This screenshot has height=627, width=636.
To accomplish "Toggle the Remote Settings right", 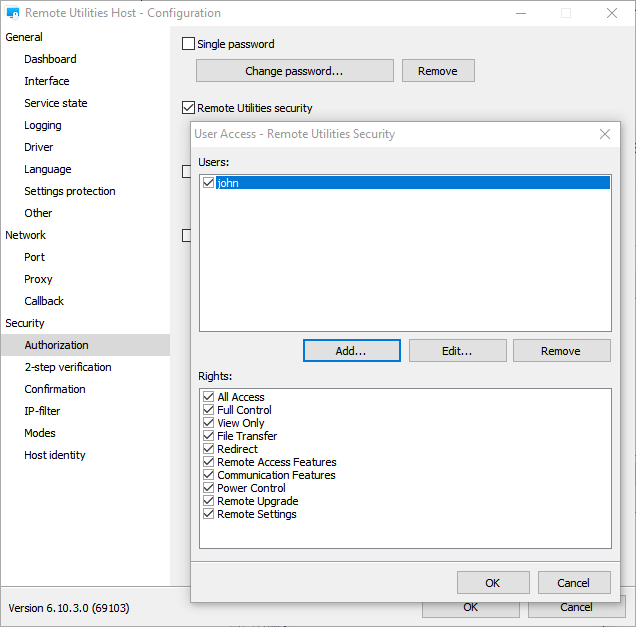I will pyautogui.click(x=208, y=513).
